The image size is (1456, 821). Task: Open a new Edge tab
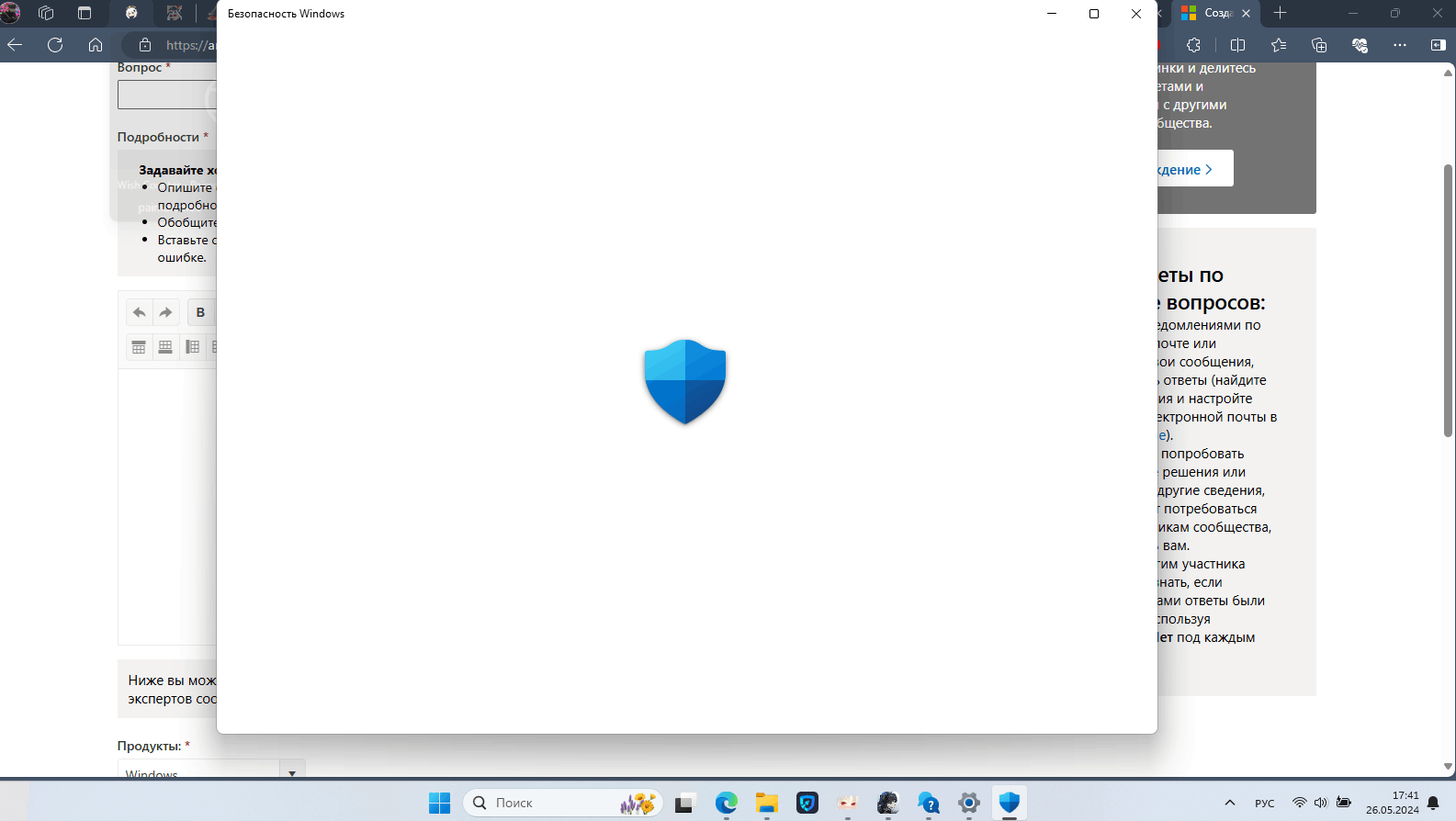(x=1281, y=13)
